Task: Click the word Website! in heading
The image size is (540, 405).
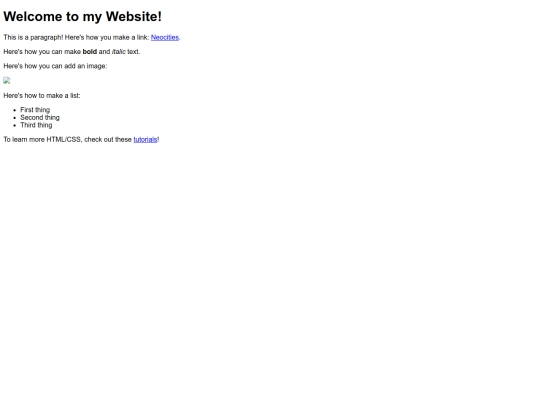Action: pyautogui.click(x=134, y=17)
